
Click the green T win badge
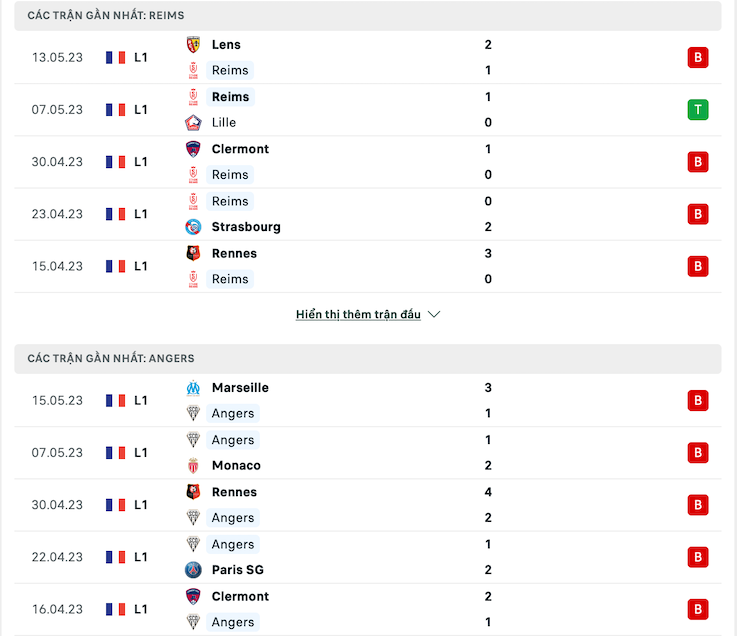[x=698, y=110]
